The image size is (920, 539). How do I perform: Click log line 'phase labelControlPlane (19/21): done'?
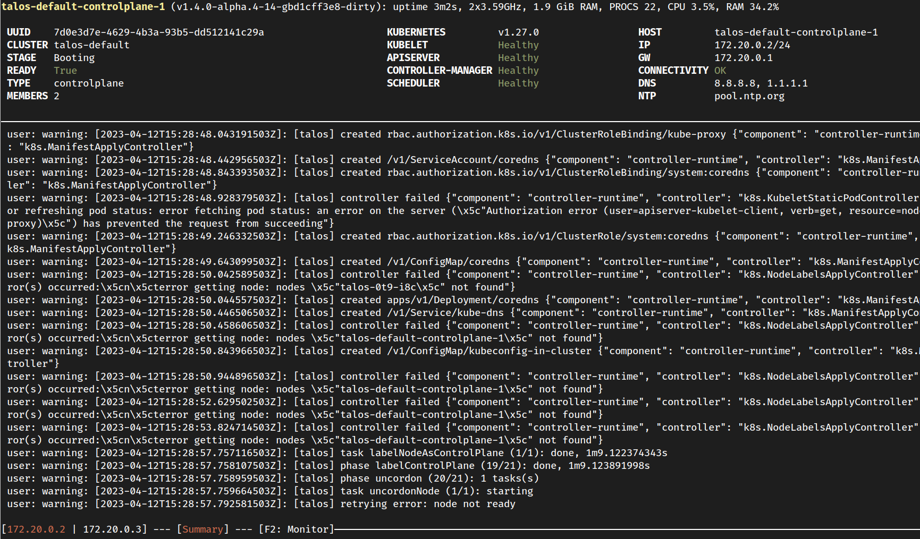[x=328, y=466]
